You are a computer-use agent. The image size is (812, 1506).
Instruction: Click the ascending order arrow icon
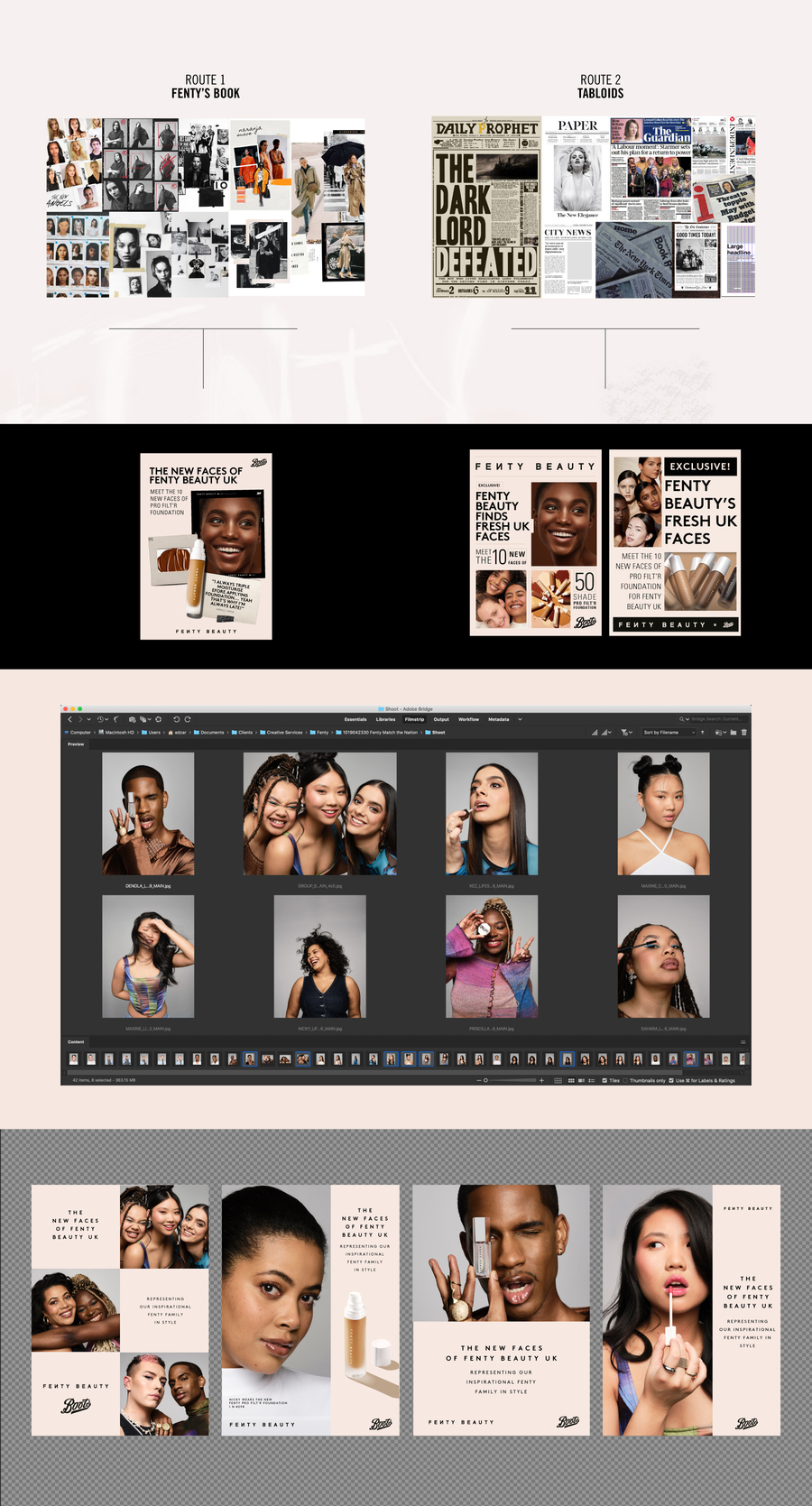click(x=703, y=732)
